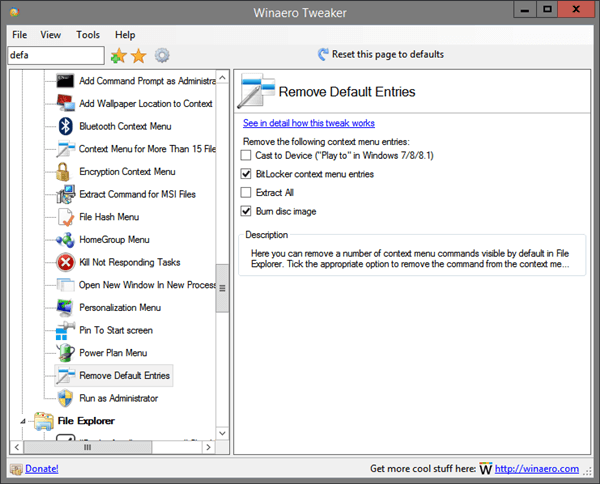Click the horizontal scroll left arrow

coord(17,447)
